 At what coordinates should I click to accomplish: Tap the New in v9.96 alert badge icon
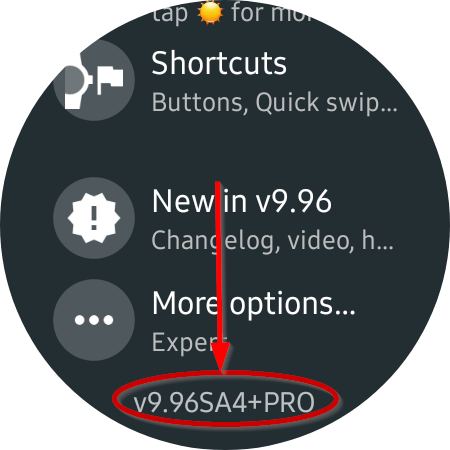coord(94,218)
